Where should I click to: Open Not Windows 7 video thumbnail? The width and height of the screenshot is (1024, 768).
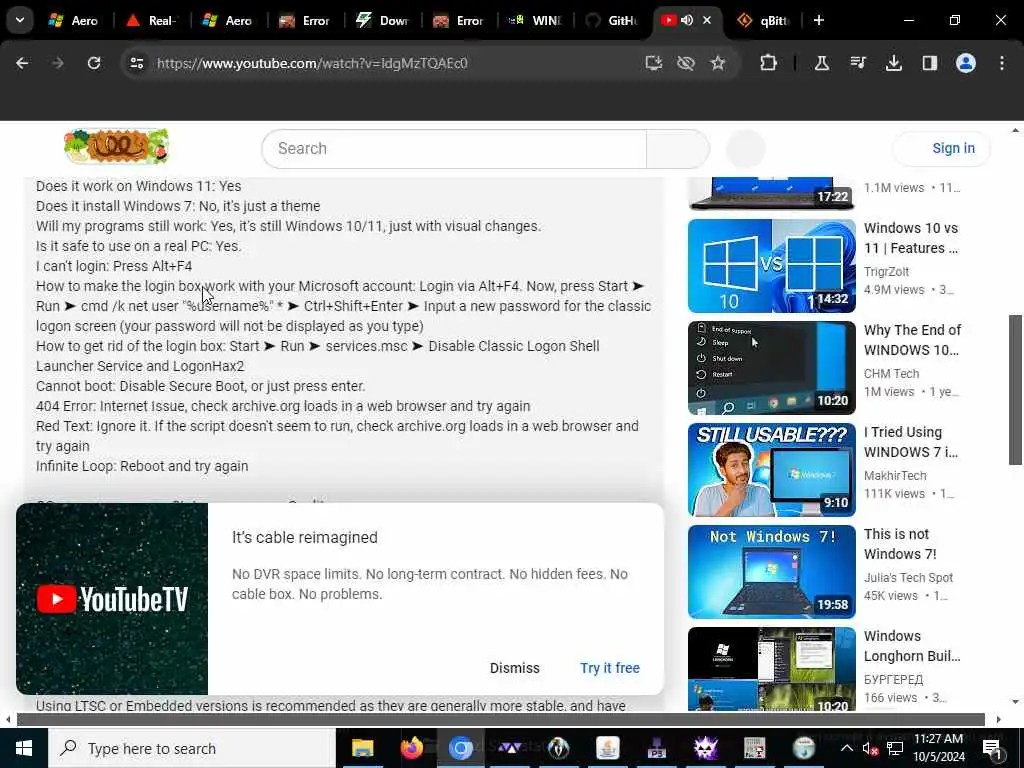coord(771,571)
